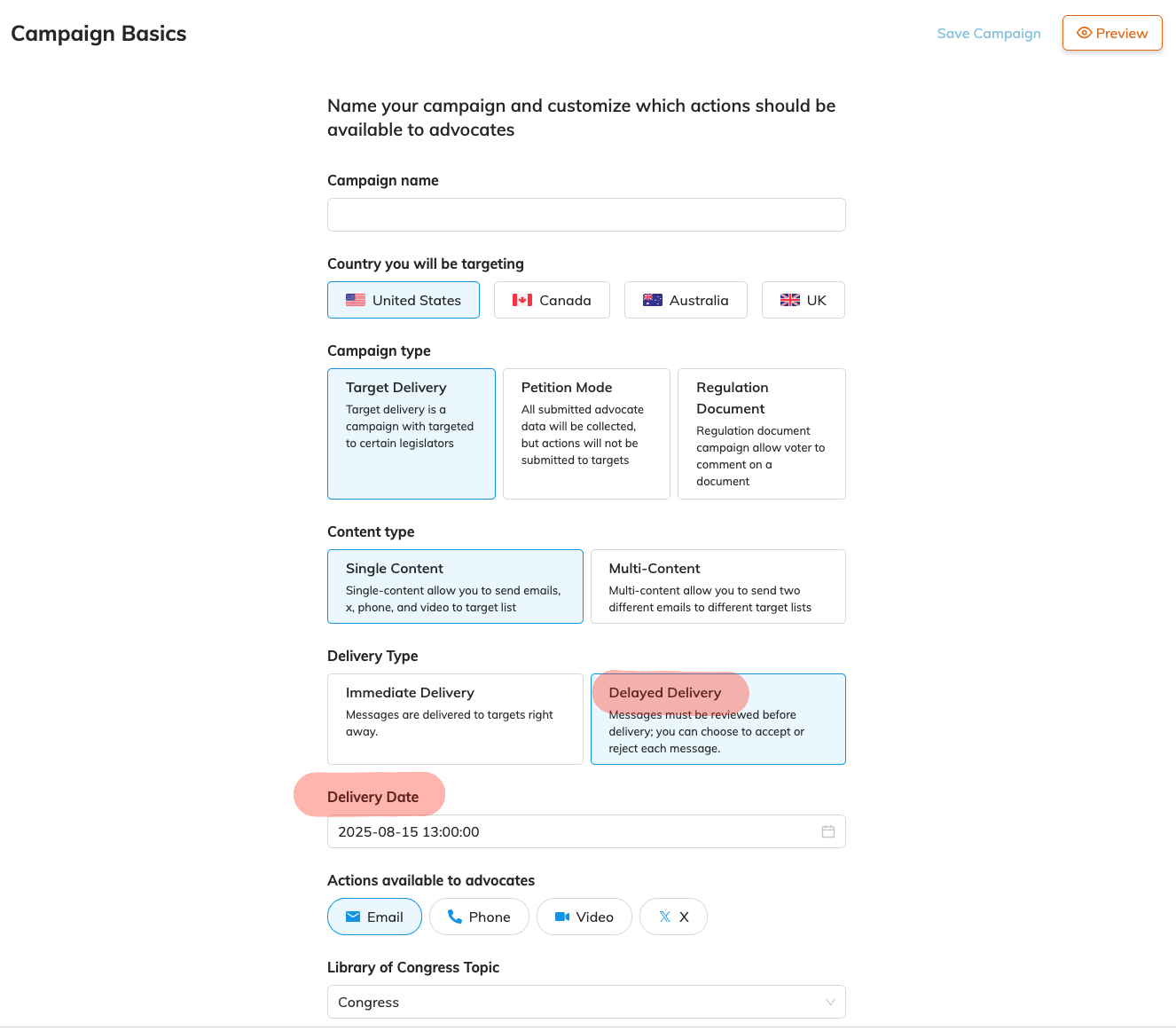Select Petition Mode campaign type
1176x1031 pixels.
[x=585, y=433]
